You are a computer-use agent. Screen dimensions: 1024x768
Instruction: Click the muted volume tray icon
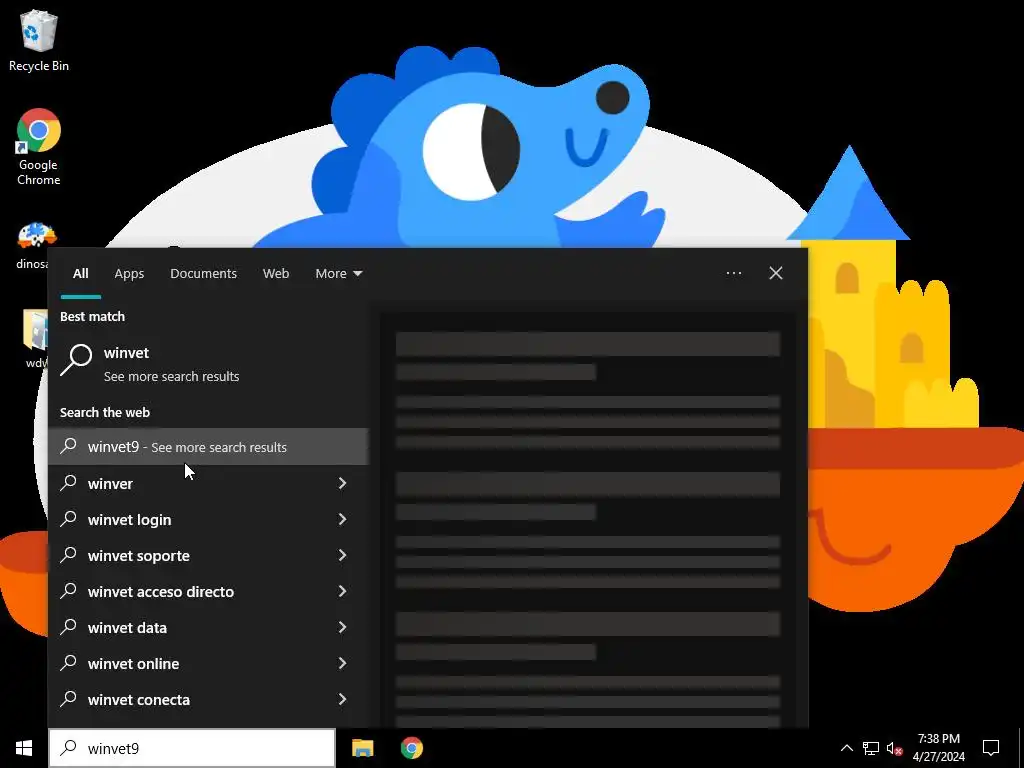(894, 748)
